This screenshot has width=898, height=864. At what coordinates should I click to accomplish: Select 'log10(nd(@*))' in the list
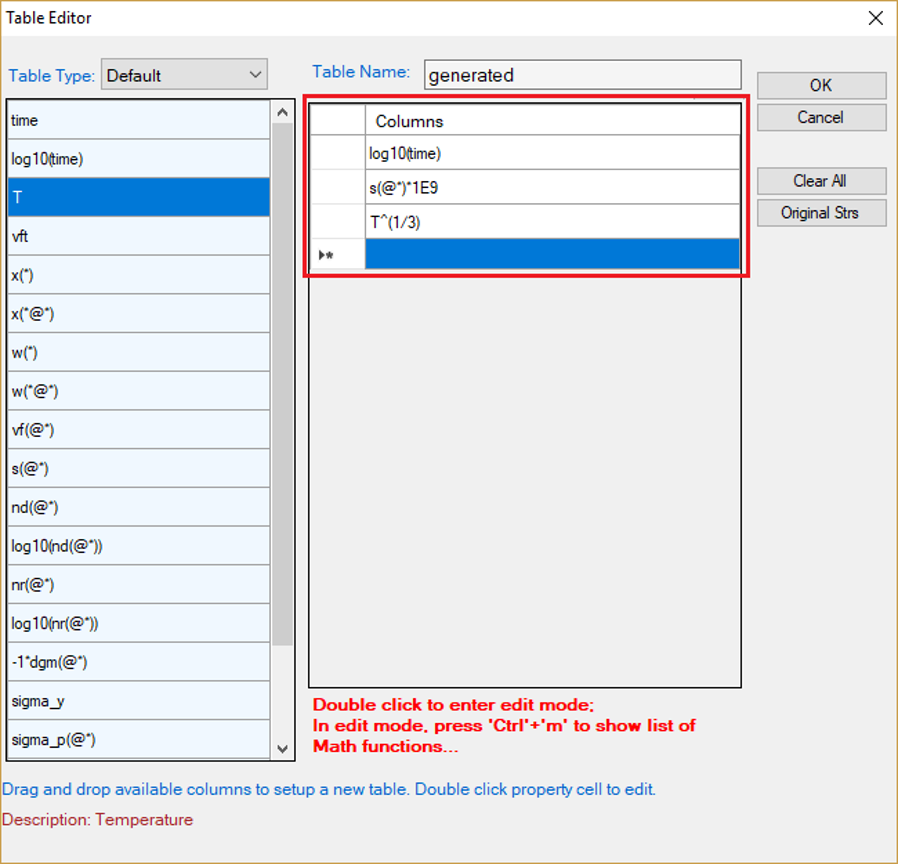pos(138,546)
